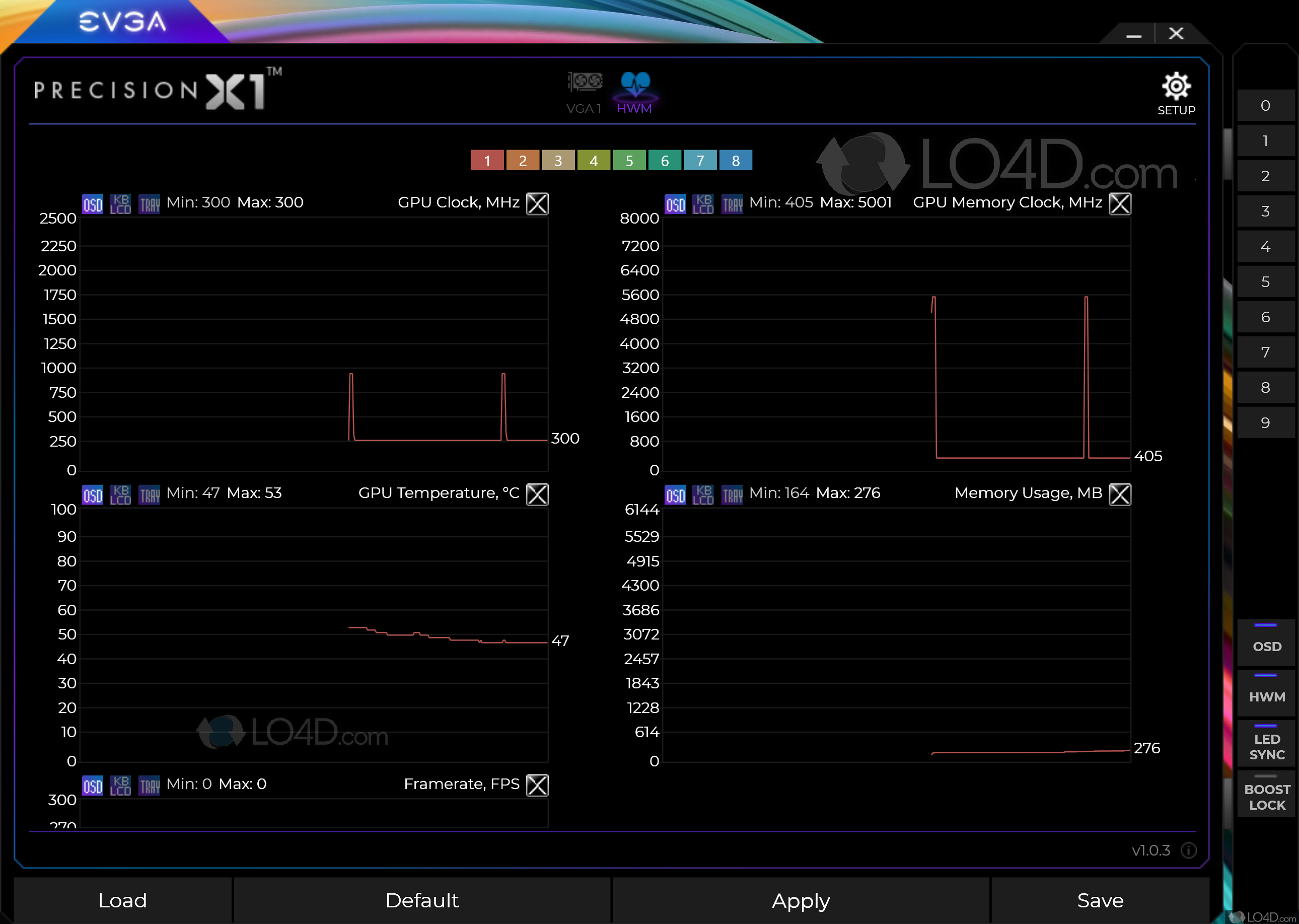
Task: Click the KB LCD icon on GPU Temperature graph
Action: [120, 494]
